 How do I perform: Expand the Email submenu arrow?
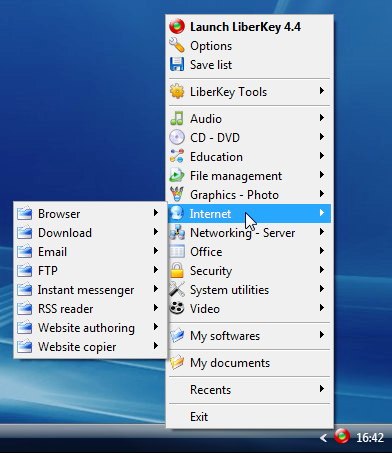[x=156, y=251]
